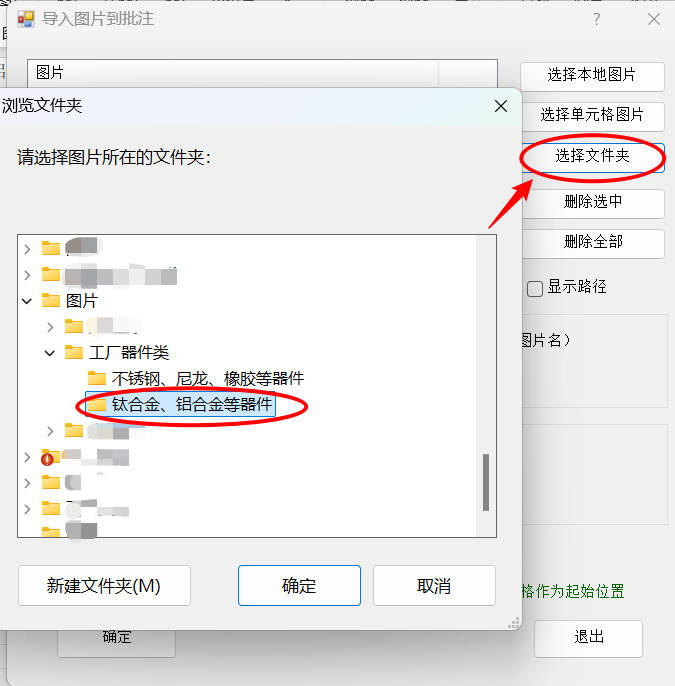Click the folder icon beside 图片

[x=51, y=301]
